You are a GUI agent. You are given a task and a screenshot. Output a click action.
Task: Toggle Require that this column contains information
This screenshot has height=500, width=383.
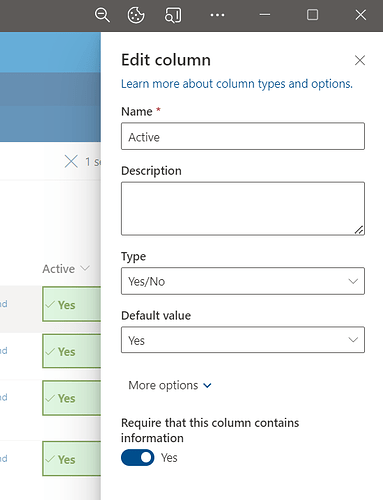(138, 458)
